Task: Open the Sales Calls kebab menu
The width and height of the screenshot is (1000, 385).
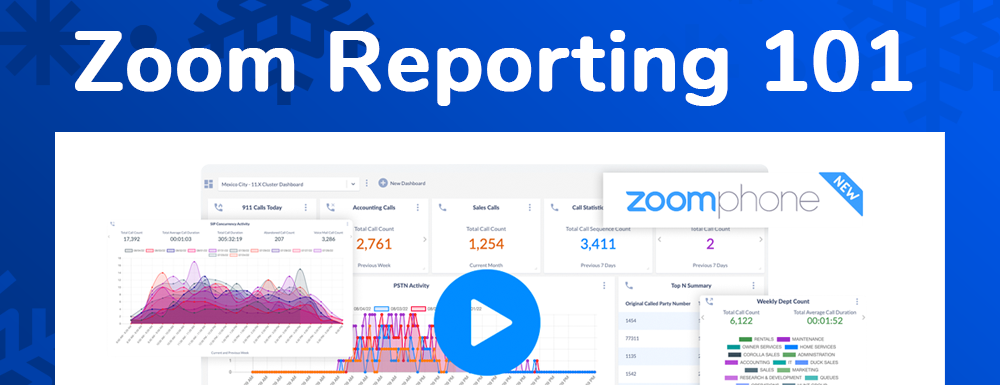Action: [x=529, y=207]
